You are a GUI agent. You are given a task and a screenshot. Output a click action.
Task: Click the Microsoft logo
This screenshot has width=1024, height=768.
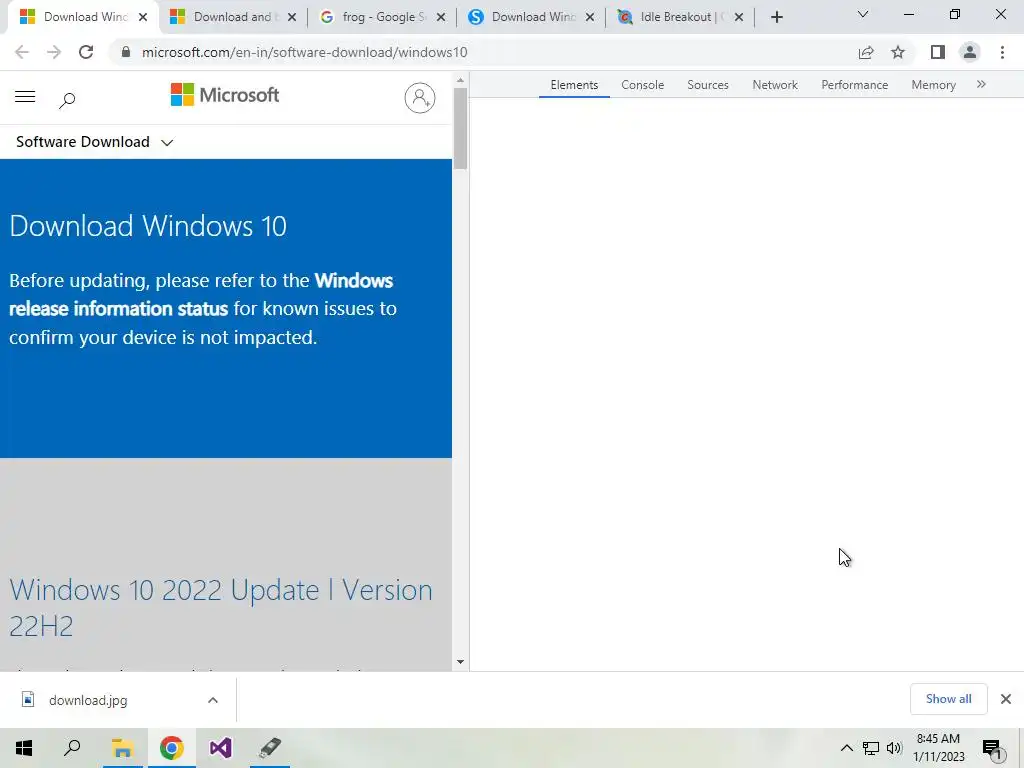(225, 95)
